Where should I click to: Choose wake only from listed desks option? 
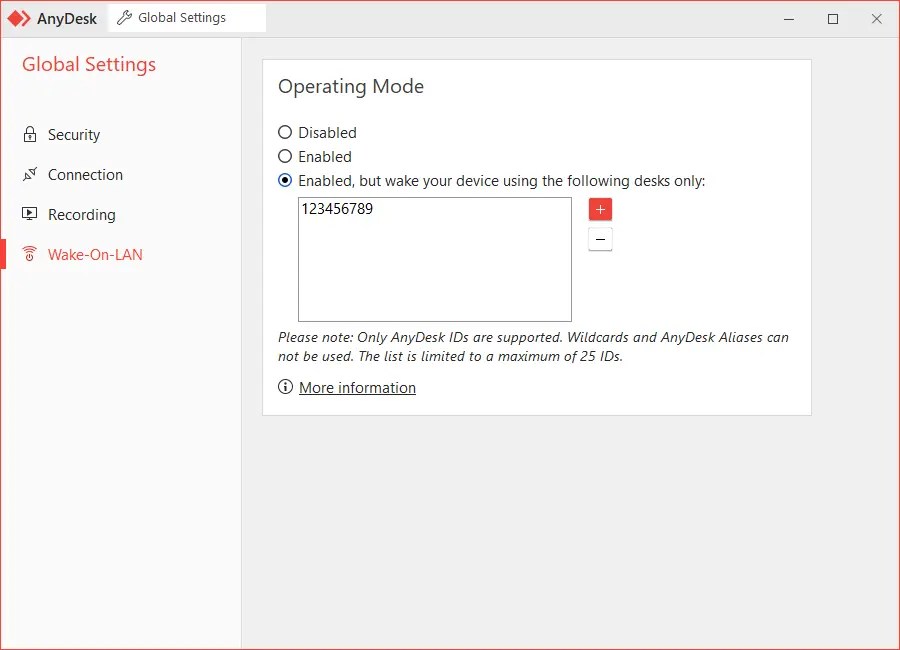285,181
